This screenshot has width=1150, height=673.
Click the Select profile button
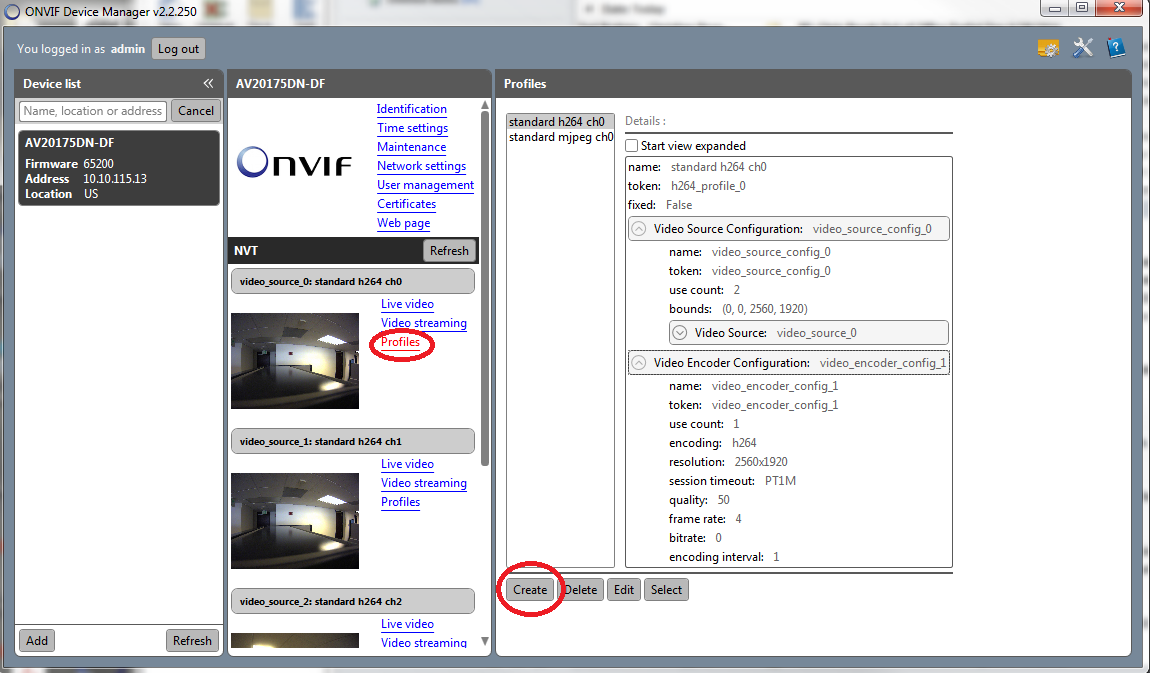pyautogui.click(x=666, y=589)
